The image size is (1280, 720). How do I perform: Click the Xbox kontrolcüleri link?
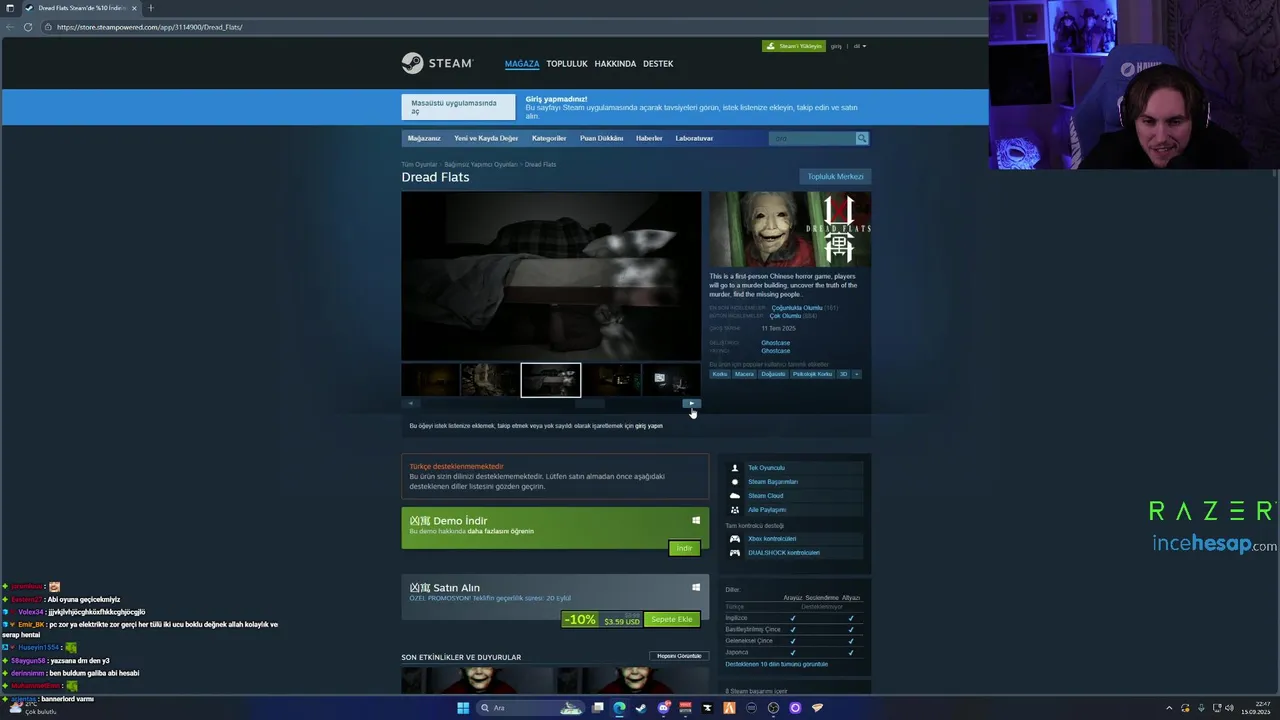pyautogui.click(x=772, y=539)
